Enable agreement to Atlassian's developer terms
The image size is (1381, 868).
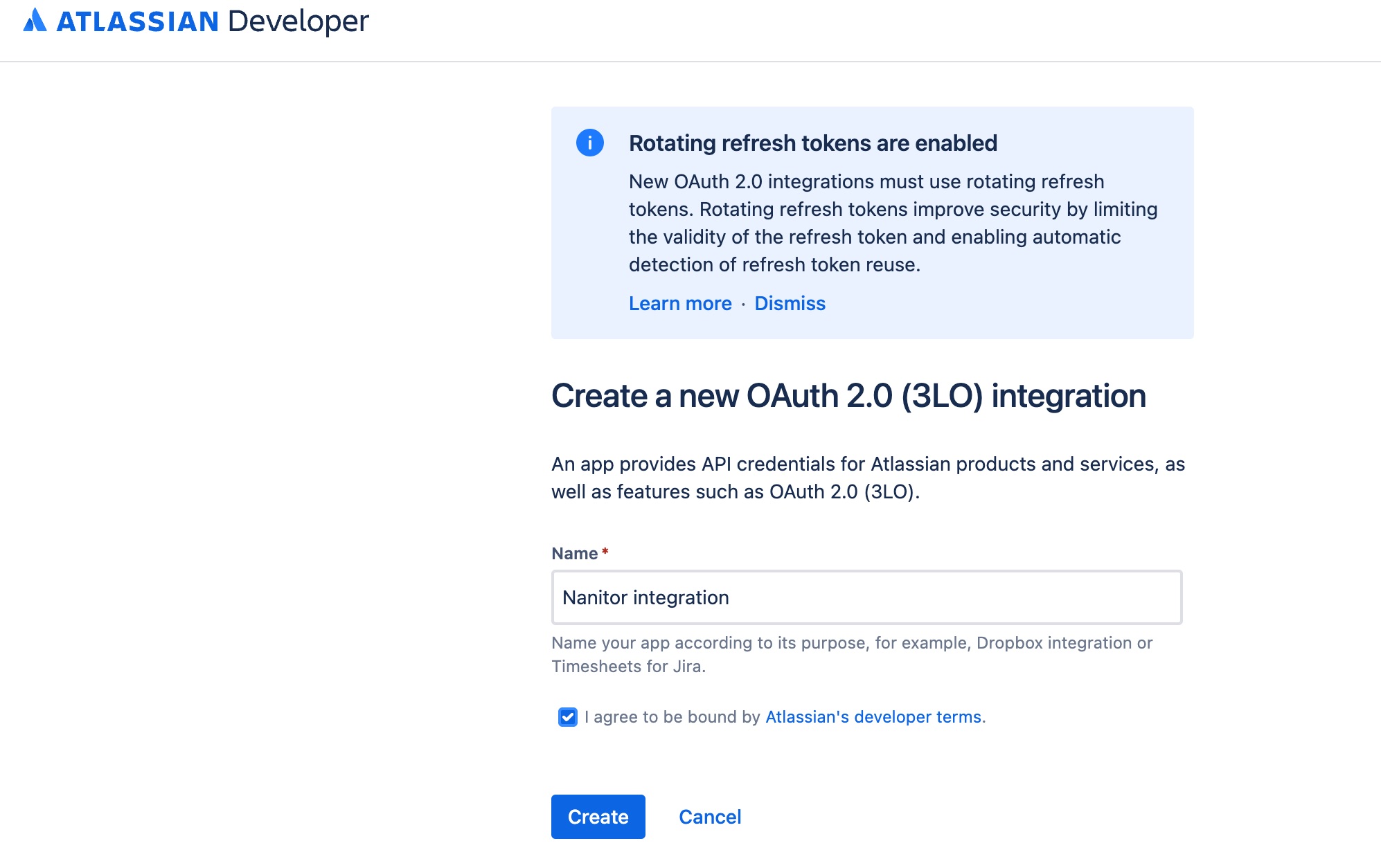[567, 717]
